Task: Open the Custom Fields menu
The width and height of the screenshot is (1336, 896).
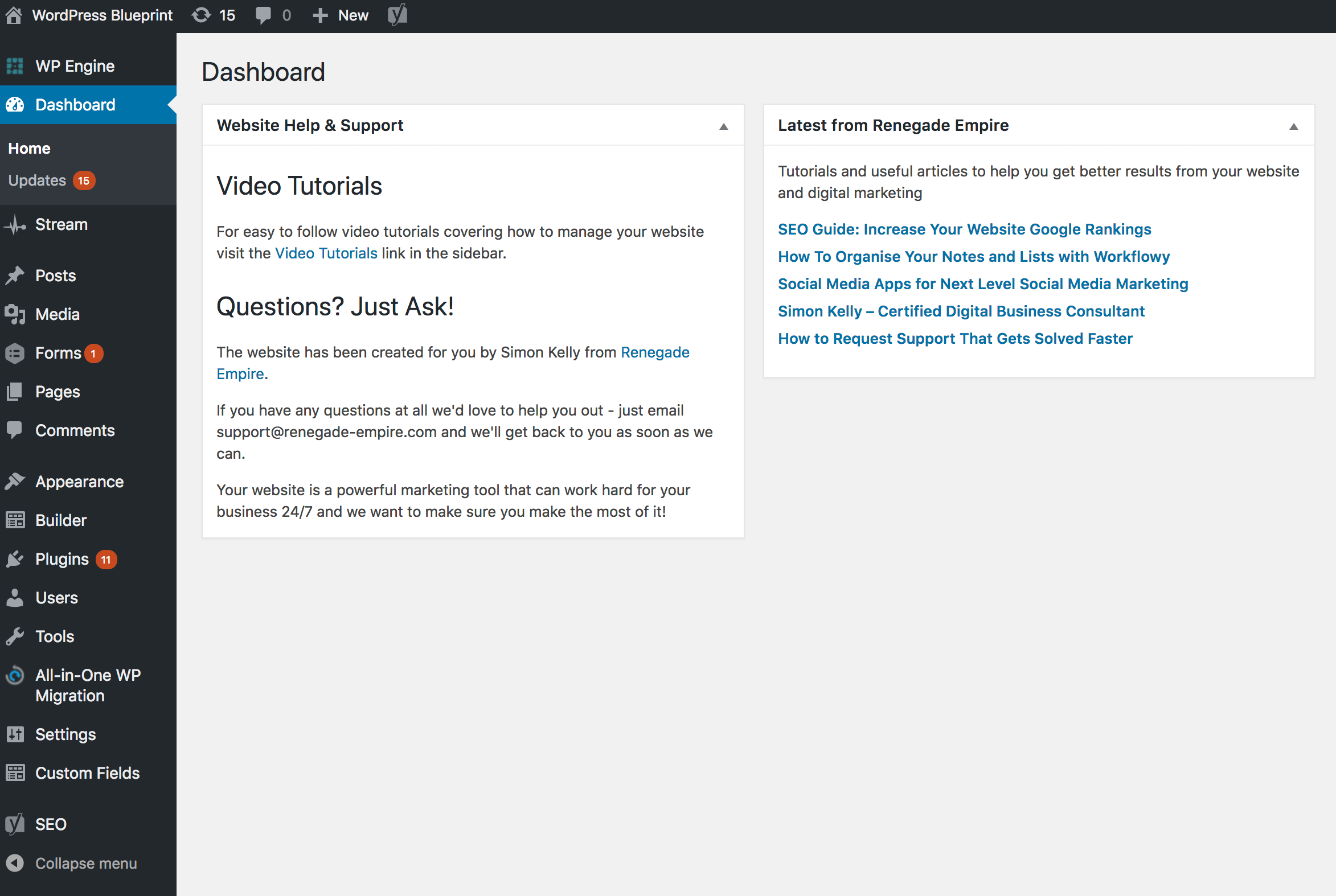Action: pos(88,773)
